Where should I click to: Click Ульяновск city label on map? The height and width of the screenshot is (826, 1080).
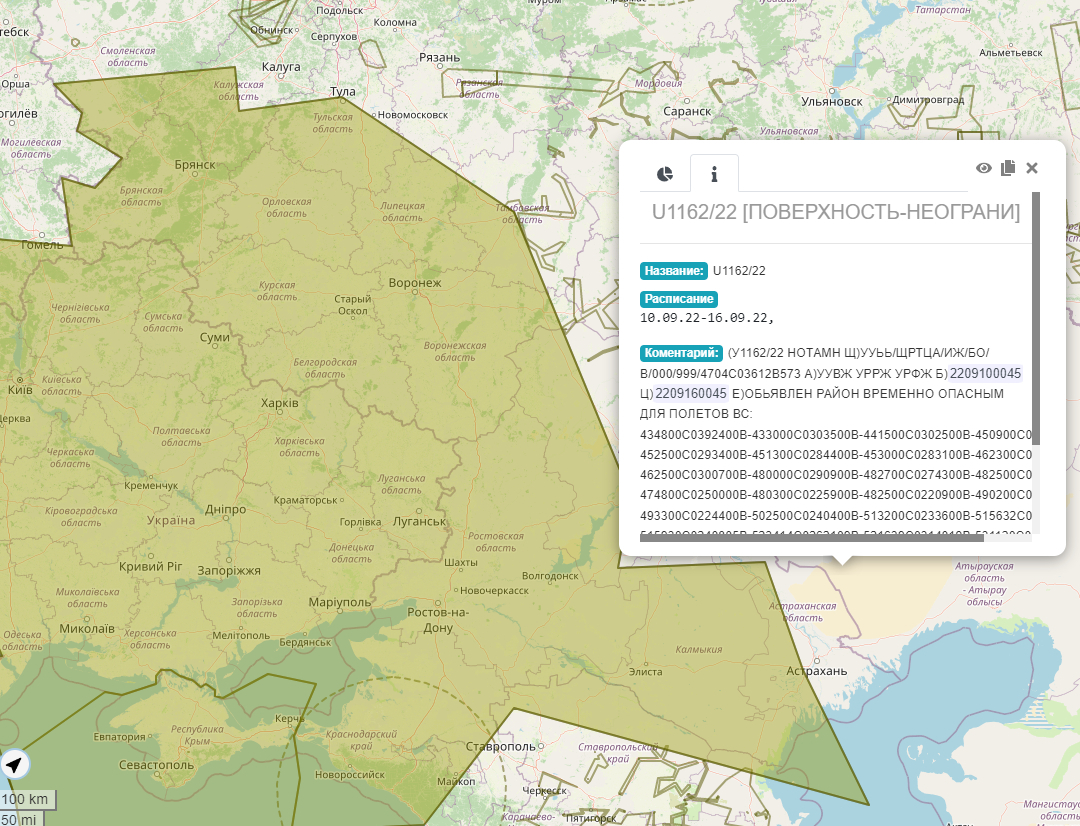(x=832, y=102)
